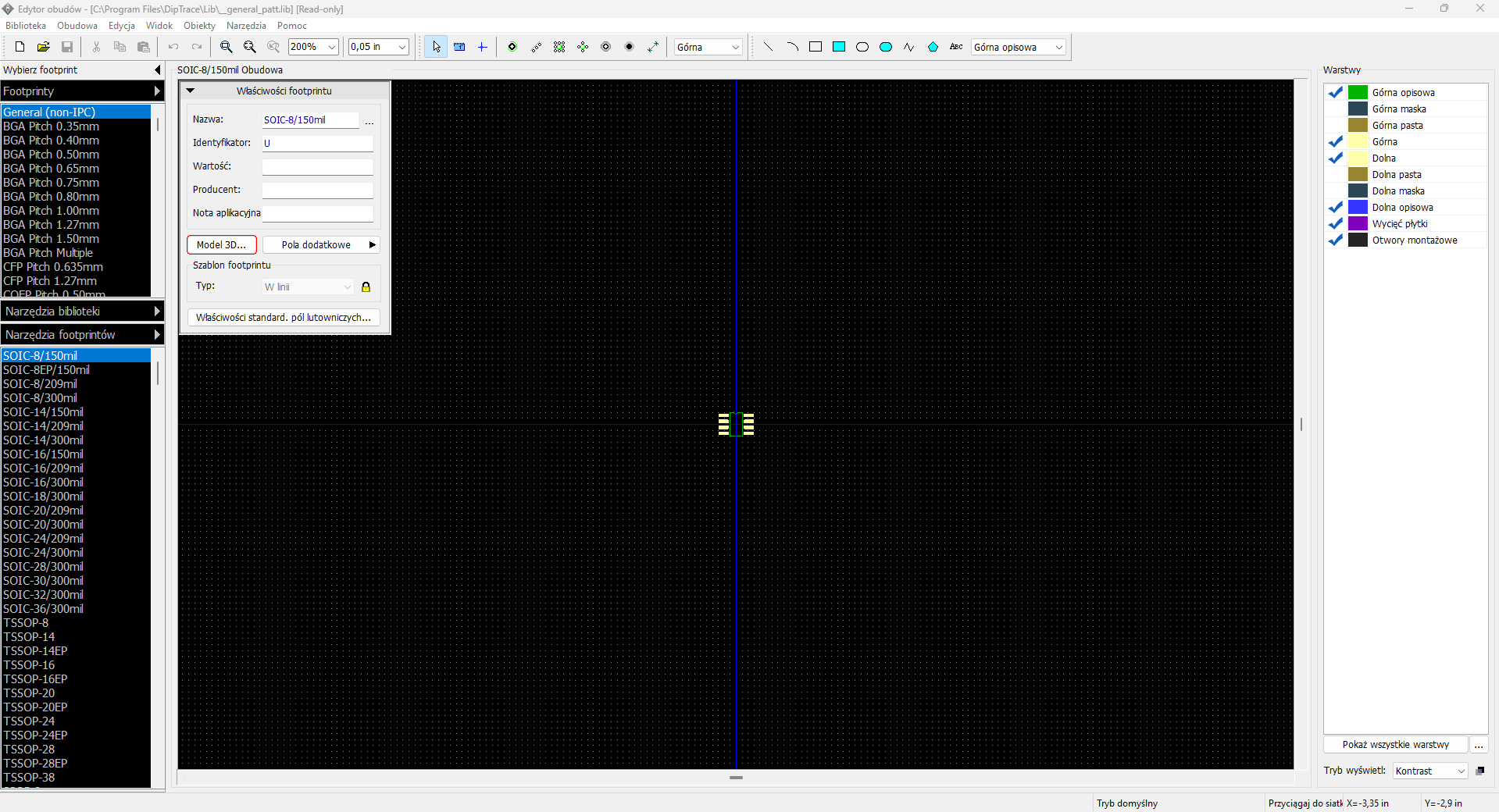Select the solid black dot tool
Image resolution: width=1499 pixels, height=812 pixels.
point(630,47)
